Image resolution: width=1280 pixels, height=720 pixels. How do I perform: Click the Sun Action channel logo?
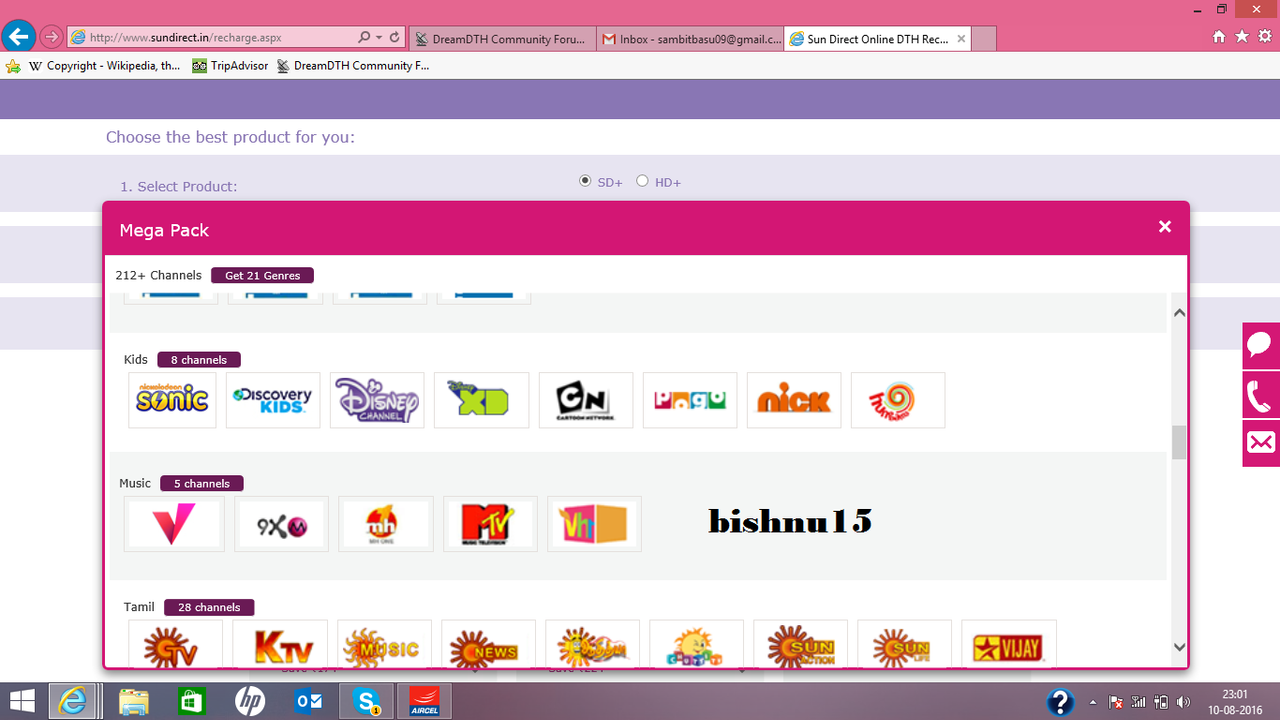click(x=800, y=643)
